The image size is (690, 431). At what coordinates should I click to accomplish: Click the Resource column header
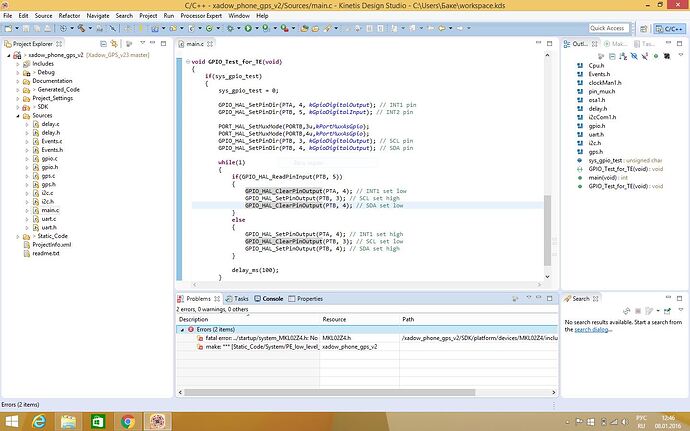[360, 319]
